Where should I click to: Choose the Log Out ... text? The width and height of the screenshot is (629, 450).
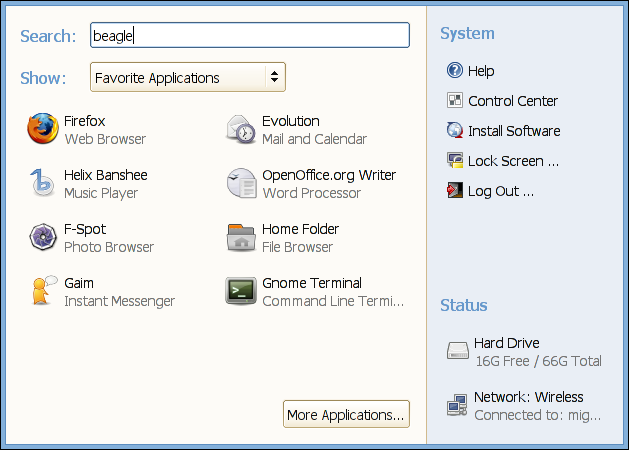(501, 191)
